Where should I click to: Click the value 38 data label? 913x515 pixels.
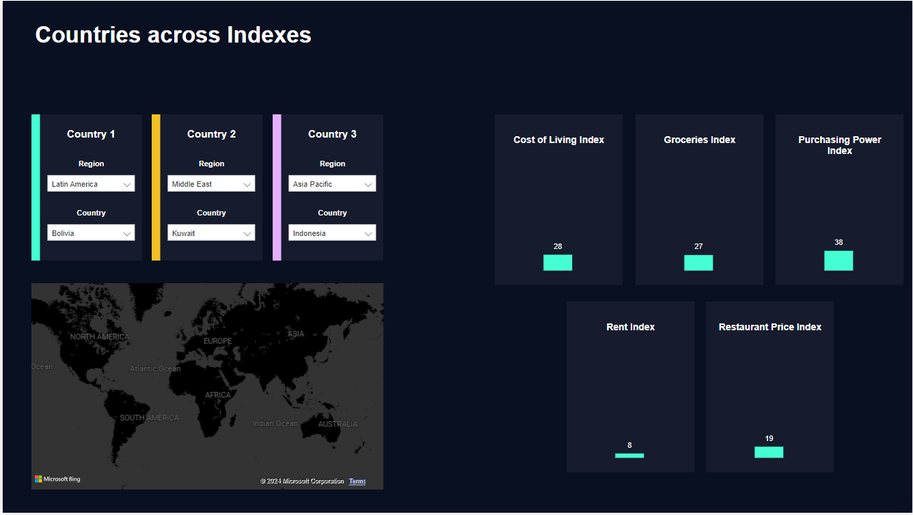click(x=838, y=242)
